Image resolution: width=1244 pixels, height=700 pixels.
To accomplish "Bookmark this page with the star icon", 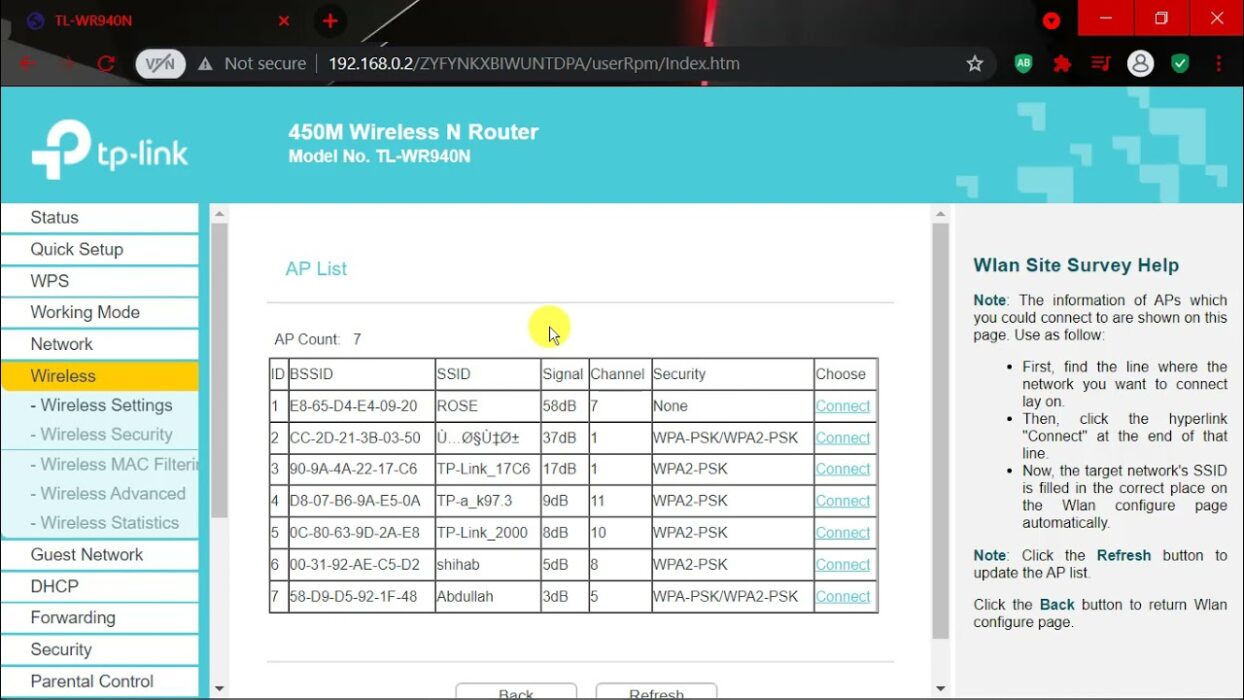I will coord(975,63).
